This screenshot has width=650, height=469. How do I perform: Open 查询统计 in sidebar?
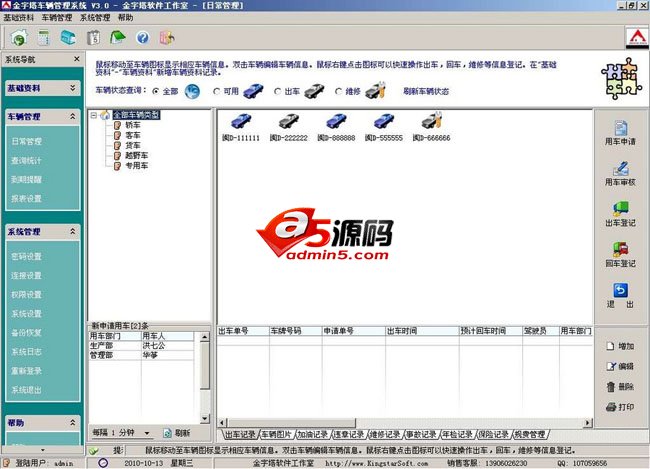pos(27,160)
